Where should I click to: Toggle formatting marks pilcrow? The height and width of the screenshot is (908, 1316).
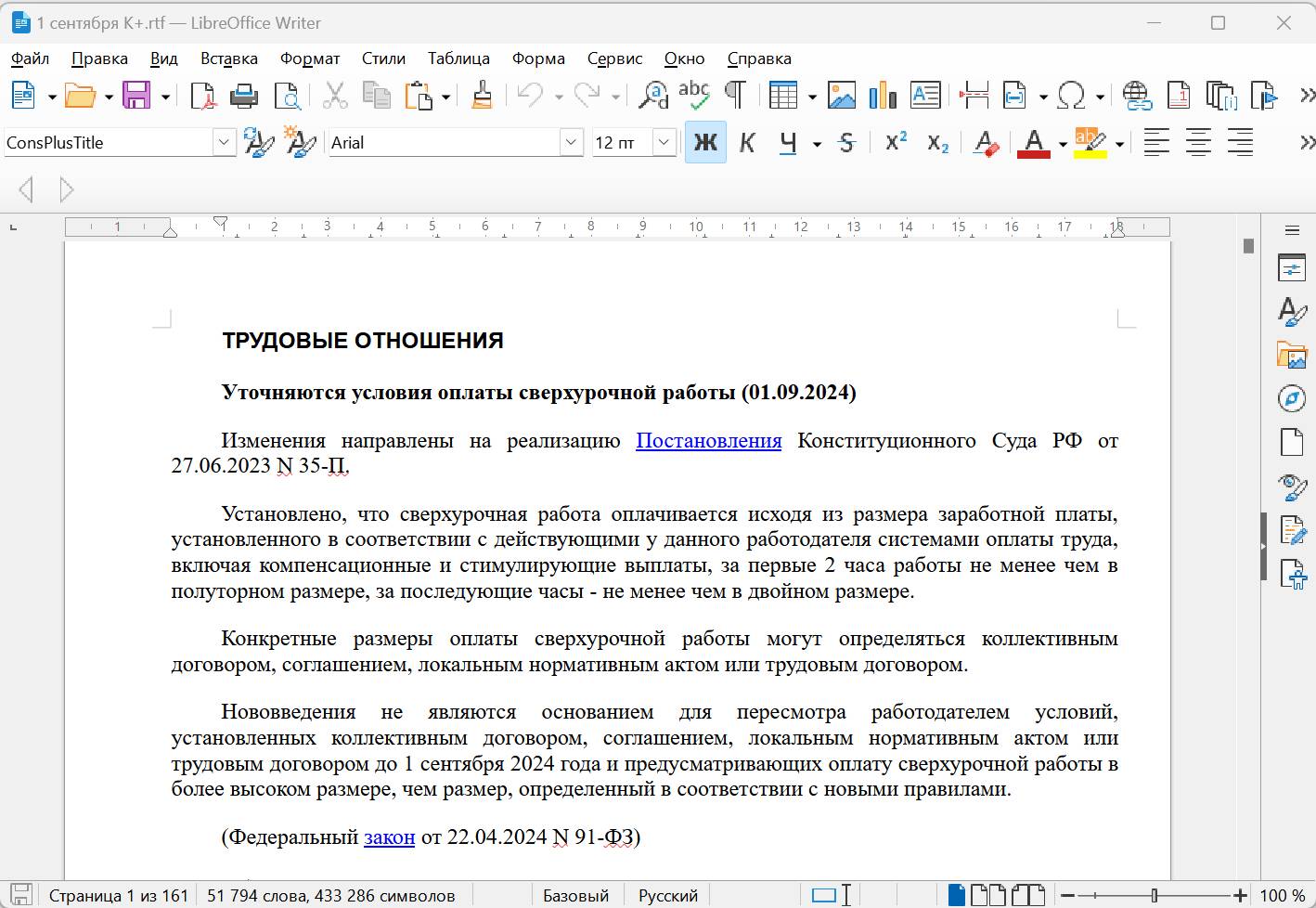(735, 95)
